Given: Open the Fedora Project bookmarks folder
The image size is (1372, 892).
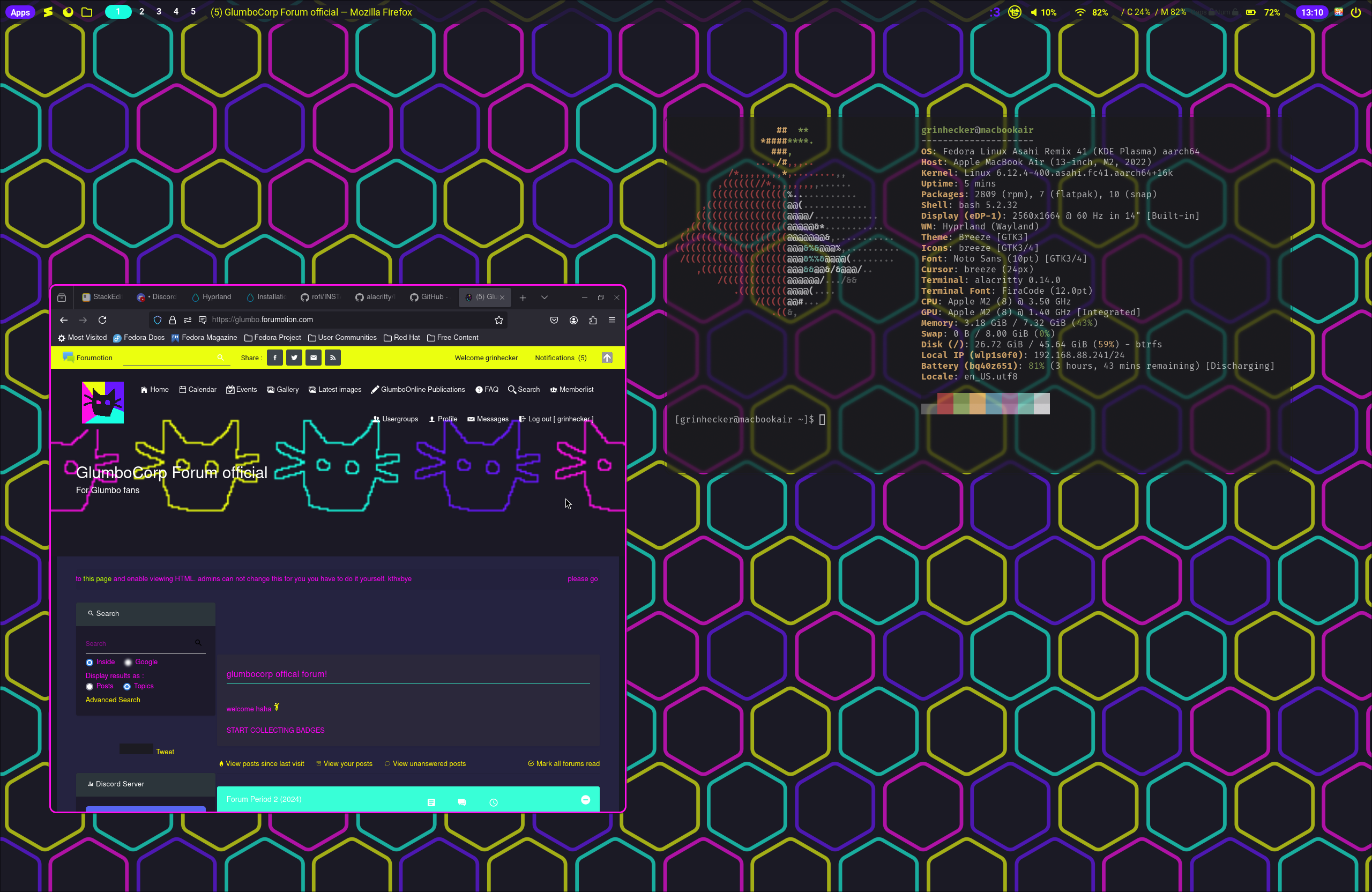Looking at the screenshot, I should tap(272, 337).
